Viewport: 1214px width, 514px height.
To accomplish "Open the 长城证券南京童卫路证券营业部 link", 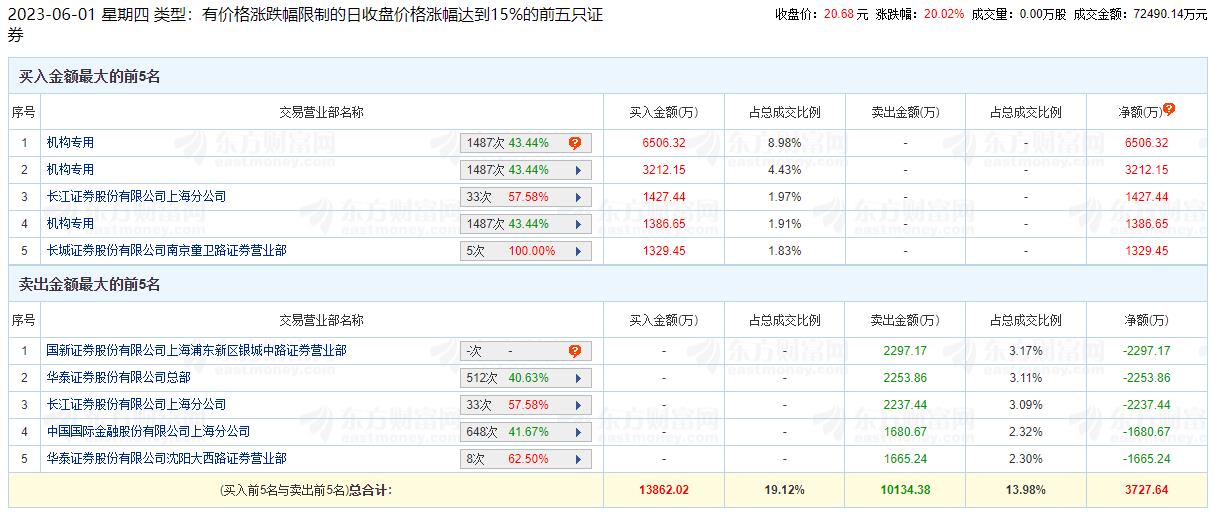I will pos(166,251).
